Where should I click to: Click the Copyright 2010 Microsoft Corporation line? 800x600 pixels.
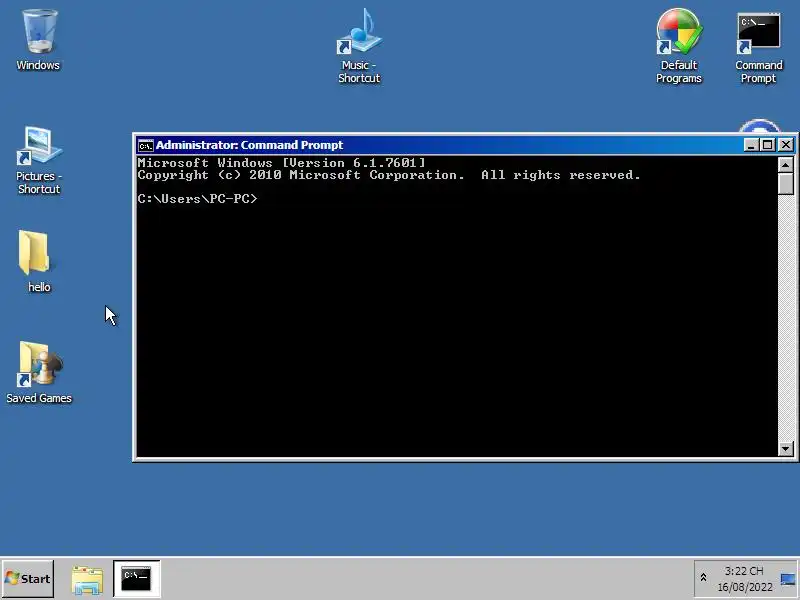389,175
